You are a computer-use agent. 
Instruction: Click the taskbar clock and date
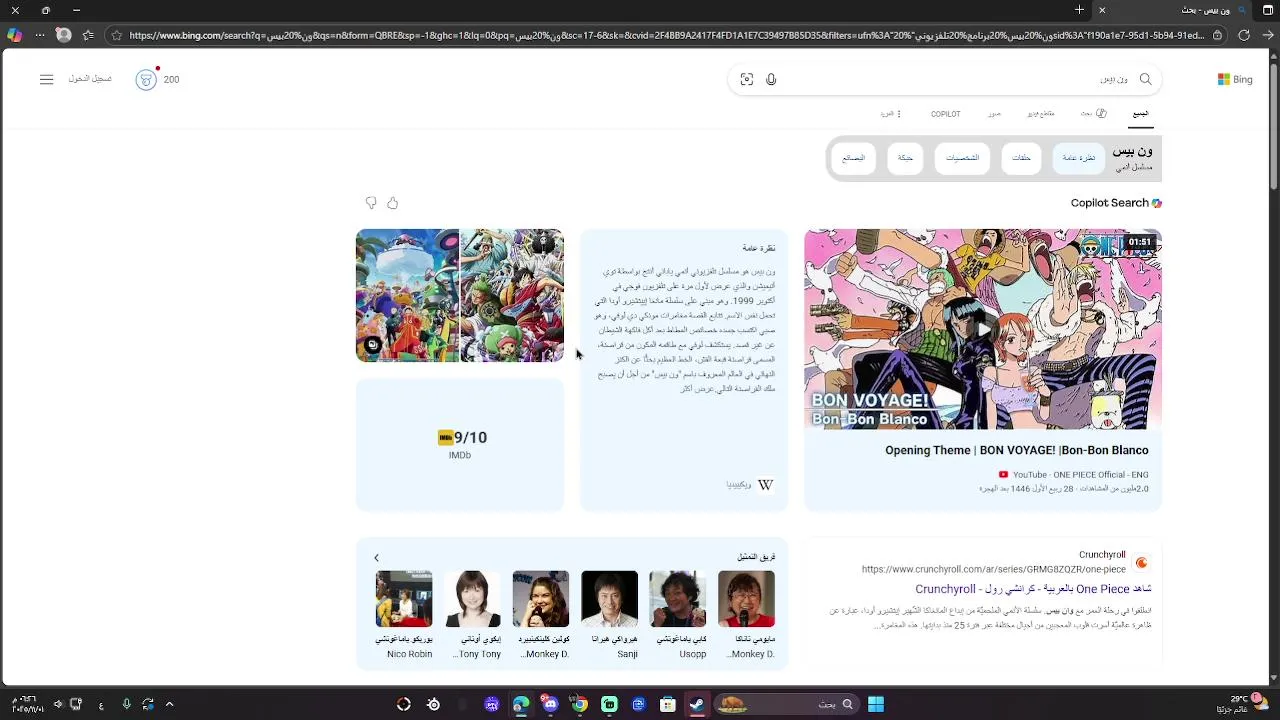27,704
